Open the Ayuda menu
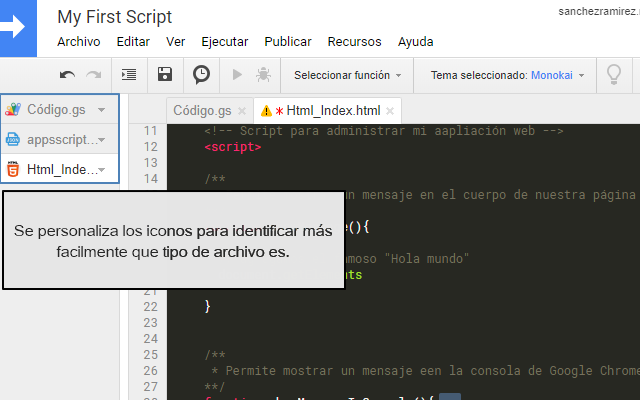This screenshot has width=640, height=400. [x=416, y=42]
